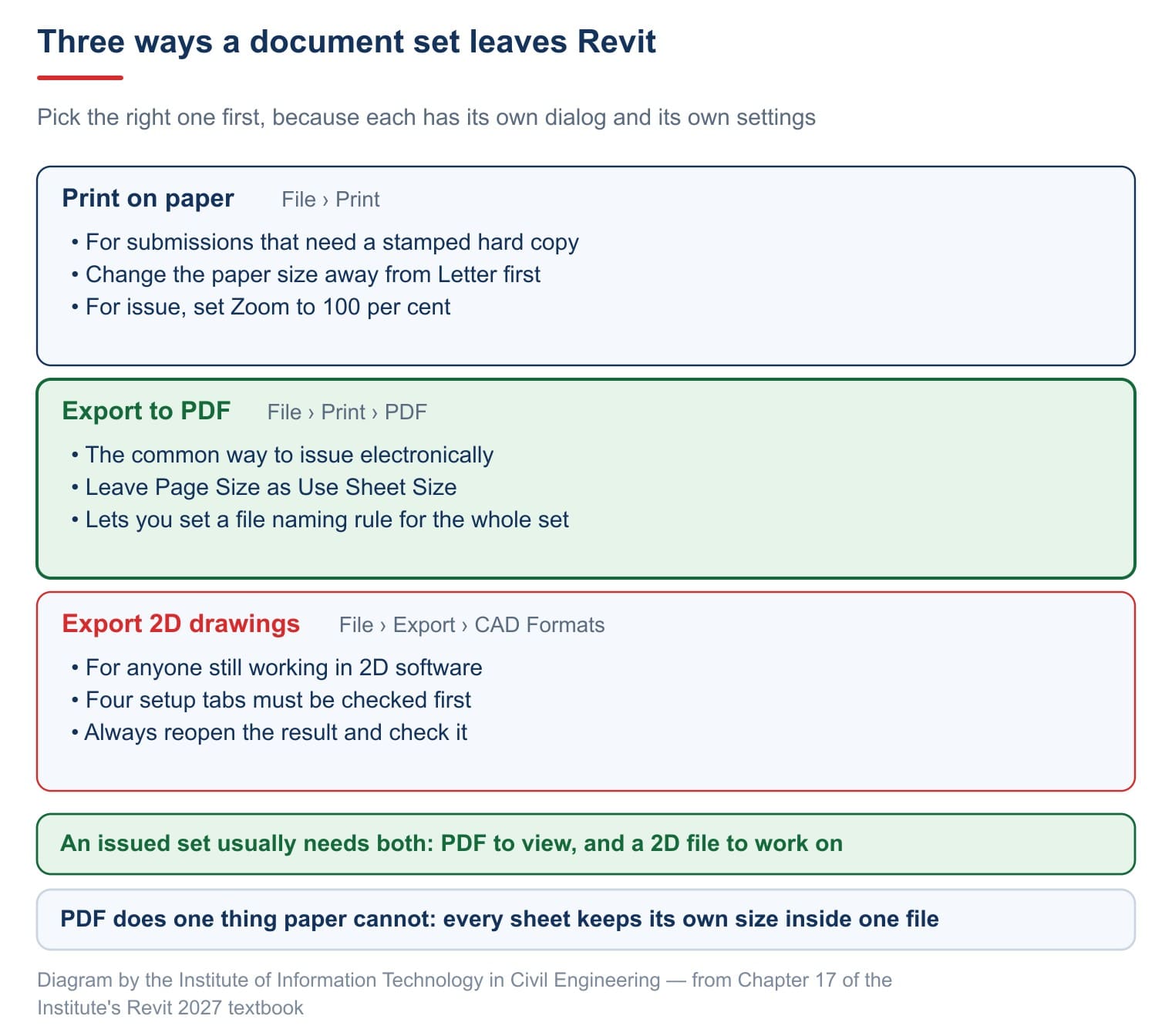Image resolution: width=1172 pixels, height=1036 pixels.
Task: Click 'Change the paper size away from Letter first'
Action: tap(313, 274)
